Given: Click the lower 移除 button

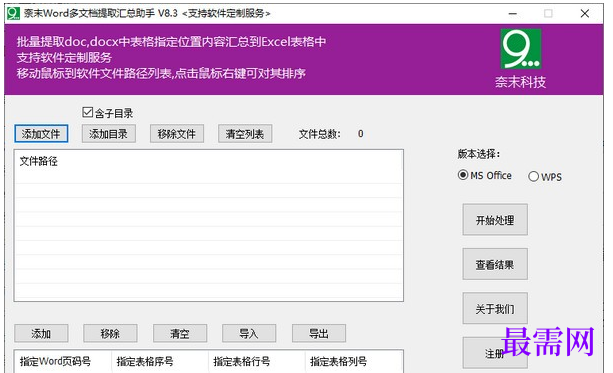Looking at the screenshot, I should (x=110, y=334).
